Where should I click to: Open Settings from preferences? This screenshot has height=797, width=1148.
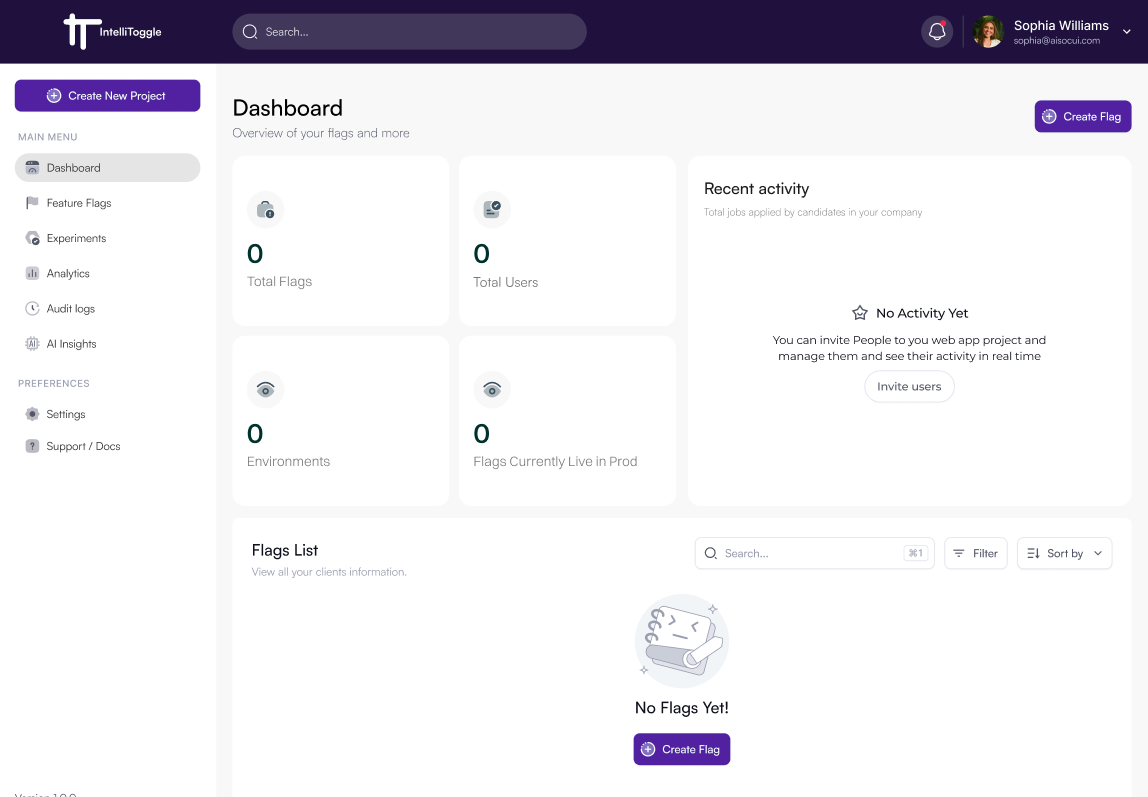(x=66, y=414)
